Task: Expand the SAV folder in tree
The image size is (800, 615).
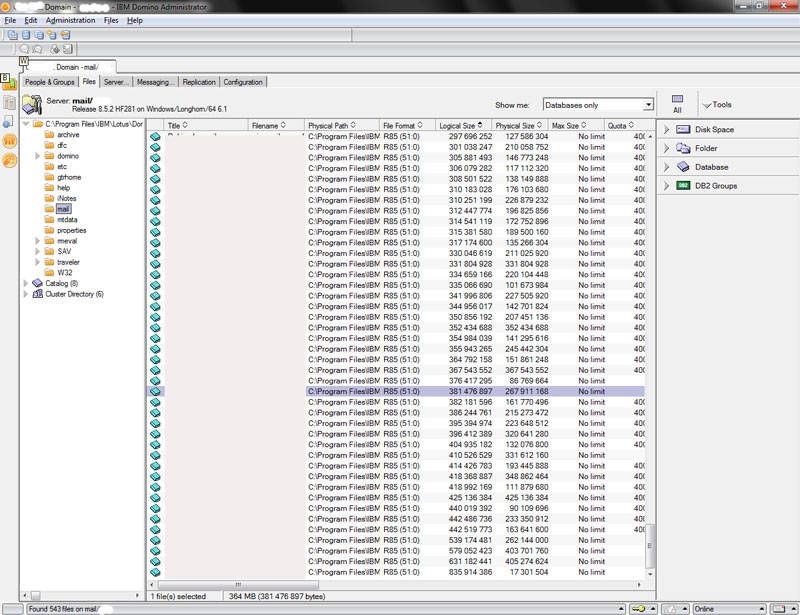Action: pyautogui.click(x=37, y=251)
